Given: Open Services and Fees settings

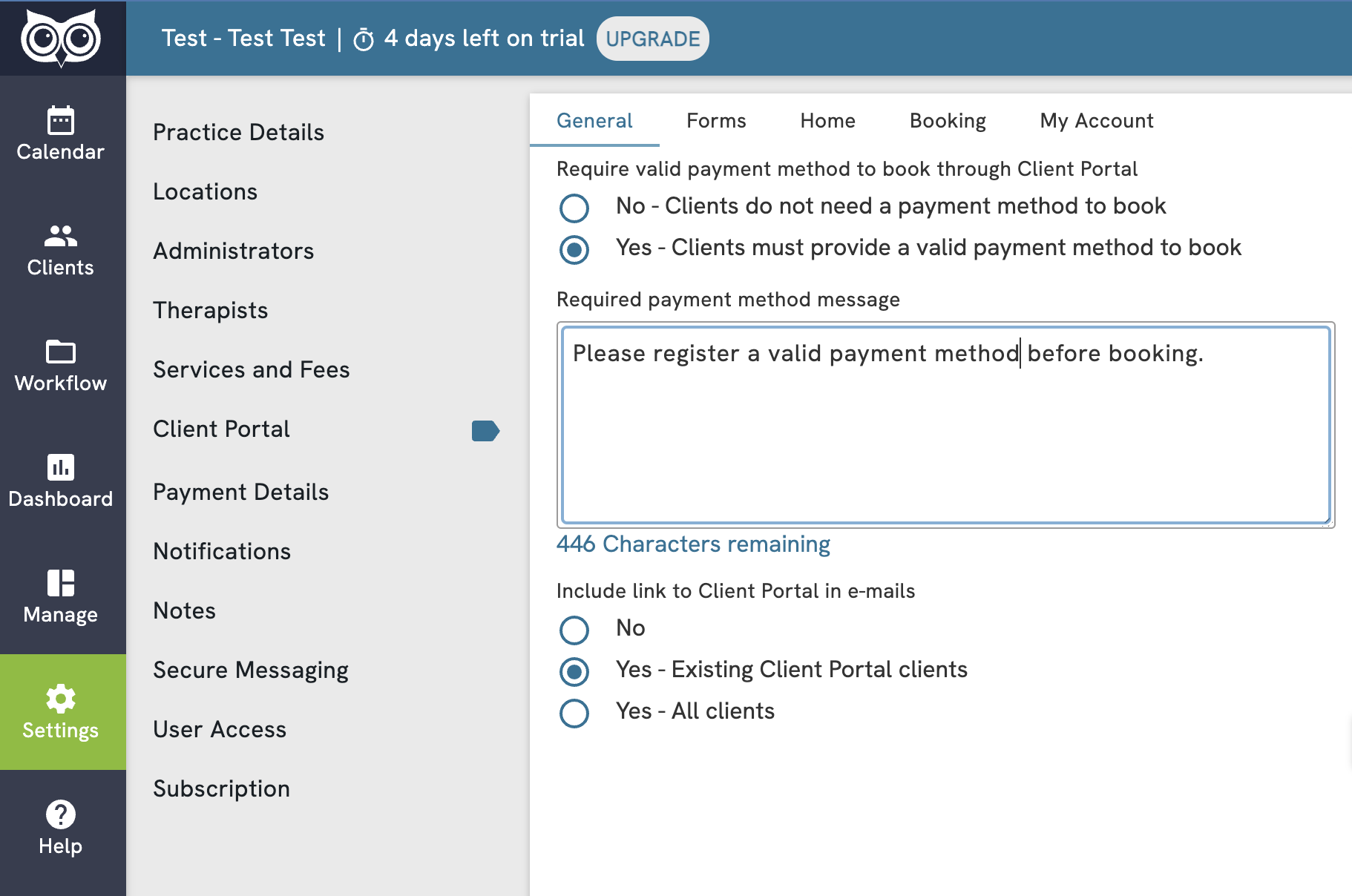Looking at the screenshot, I should coord(251,369).
